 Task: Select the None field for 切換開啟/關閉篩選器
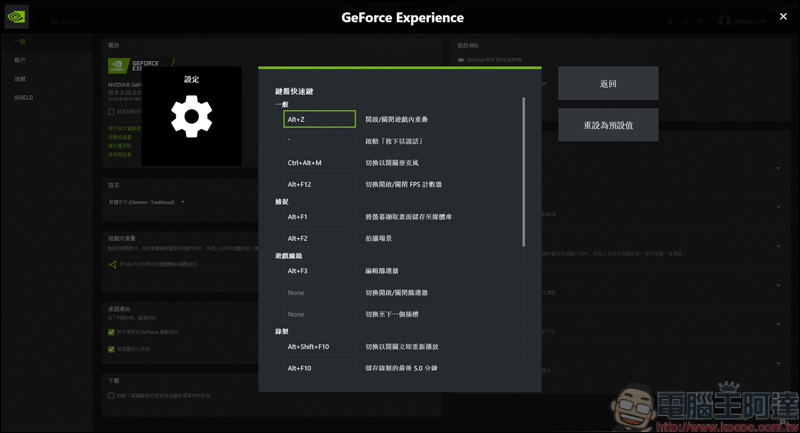click(319, 293)
